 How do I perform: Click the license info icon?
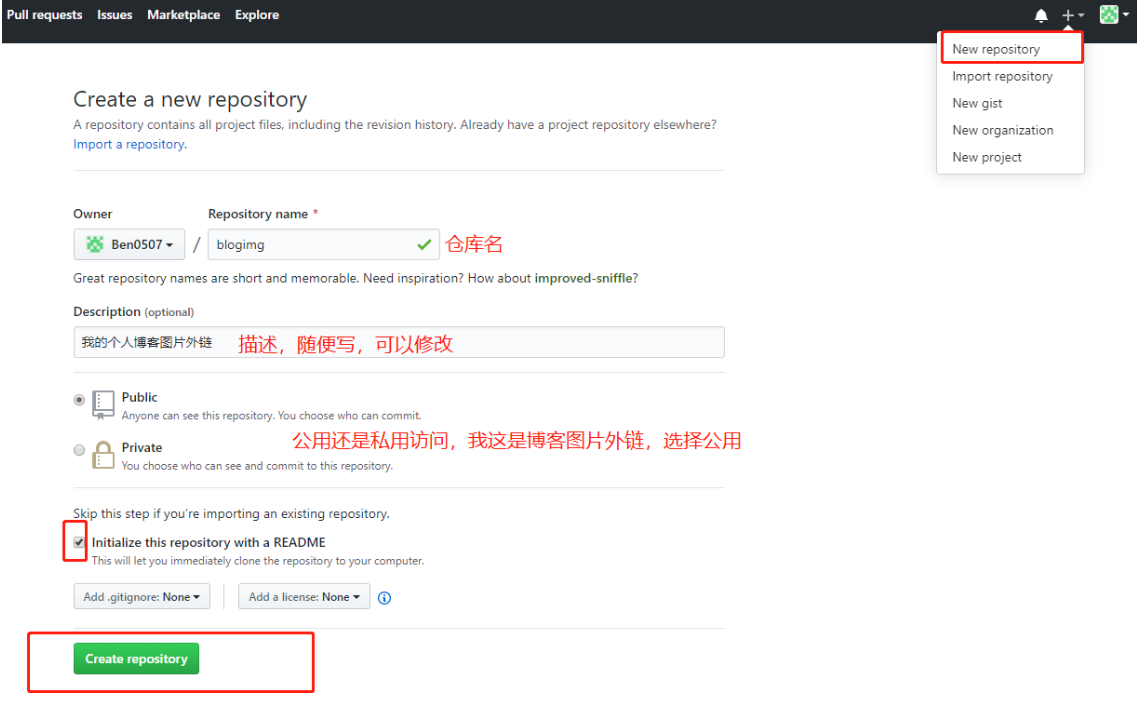click(x=384, y=598)
